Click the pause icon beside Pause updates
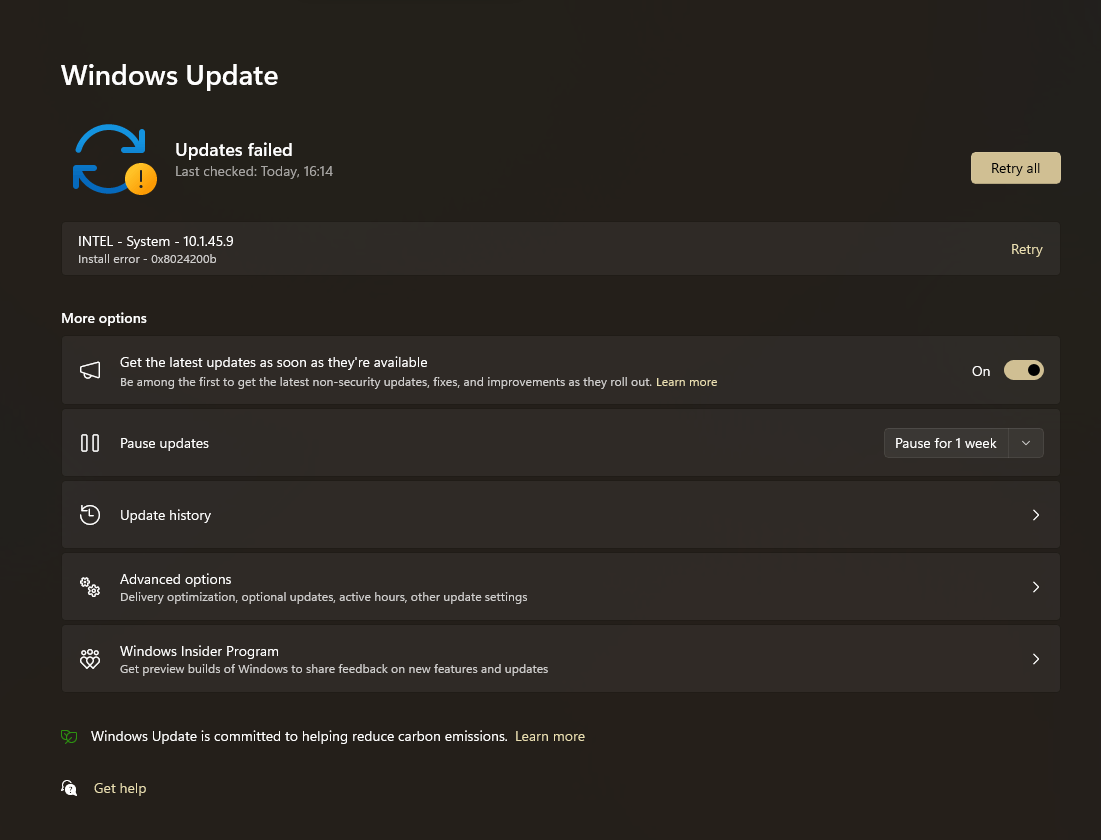This screenshot has width=1101, height=840. pyautogui.click(x=90, y=442)
